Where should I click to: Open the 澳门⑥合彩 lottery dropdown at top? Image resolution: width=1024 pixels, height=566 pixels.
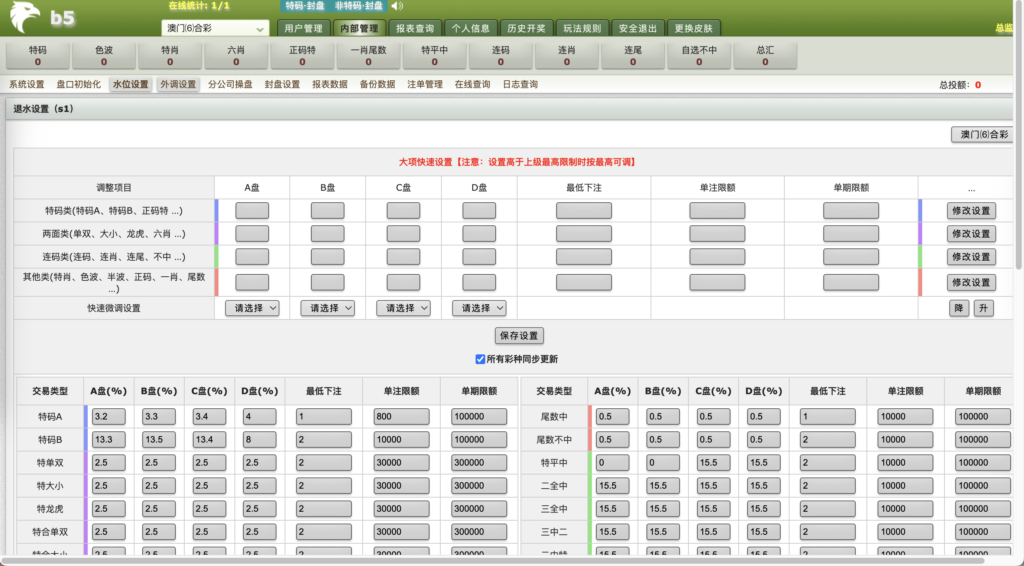pos(215,29)
